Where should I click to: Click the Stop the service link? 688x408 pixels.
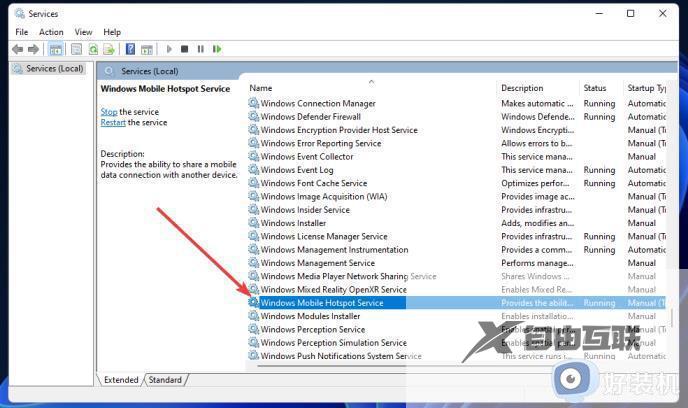coord(109,112)
